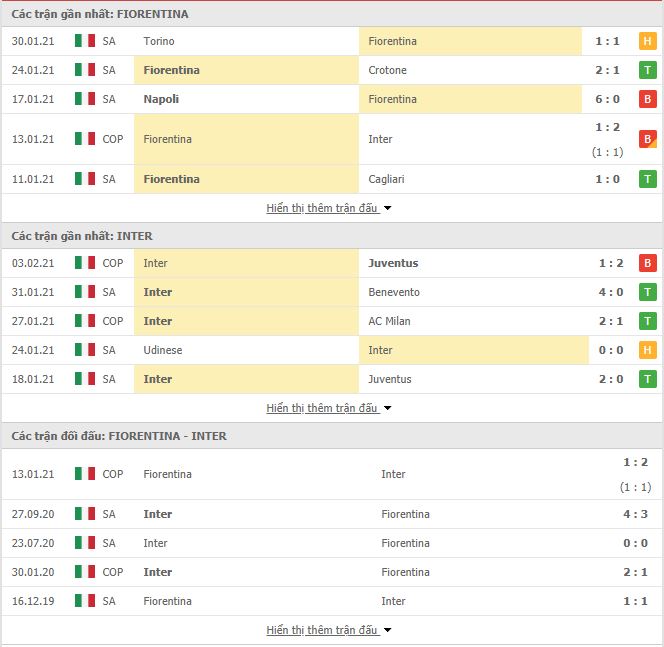Click the green T badge for Inter vs Benevento
Screen dimensions: 664x647
[647, 292]
